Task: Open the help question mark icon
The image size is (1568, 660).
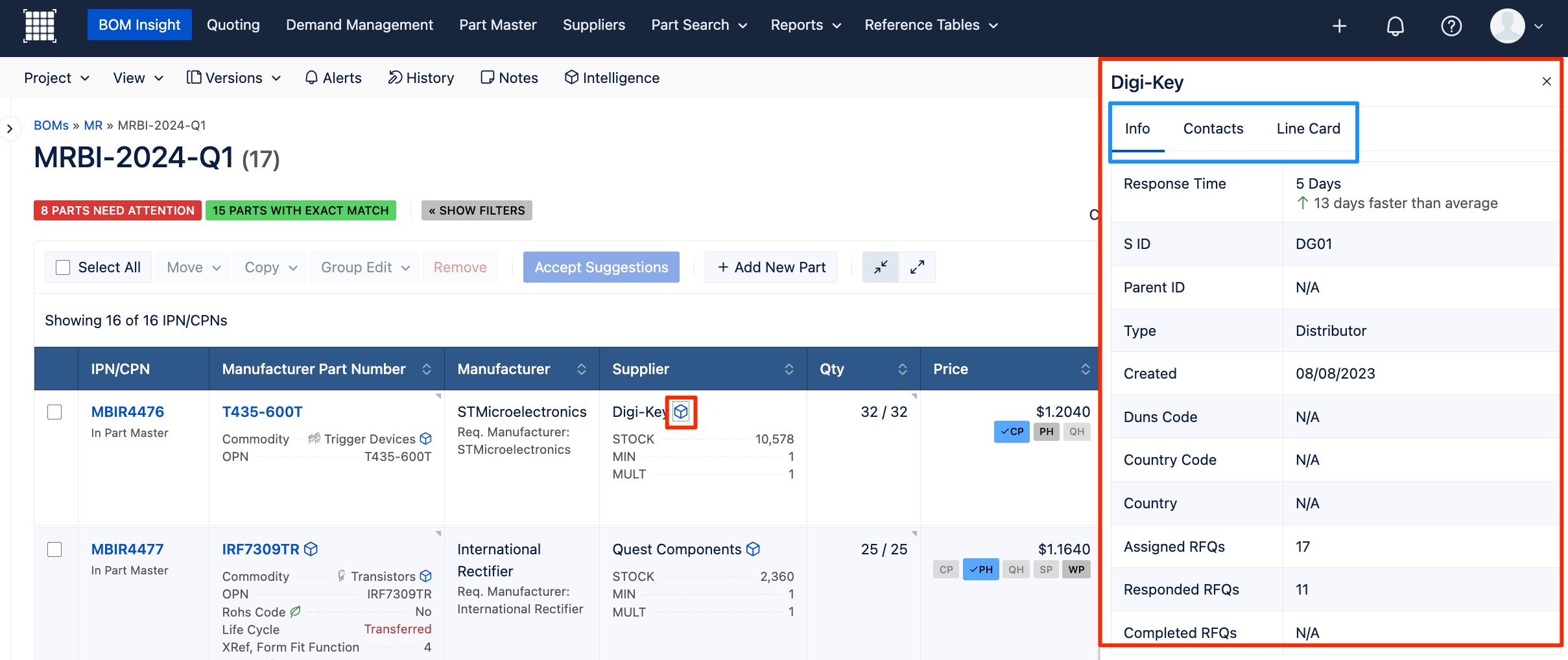Action: click(1451, 26)
